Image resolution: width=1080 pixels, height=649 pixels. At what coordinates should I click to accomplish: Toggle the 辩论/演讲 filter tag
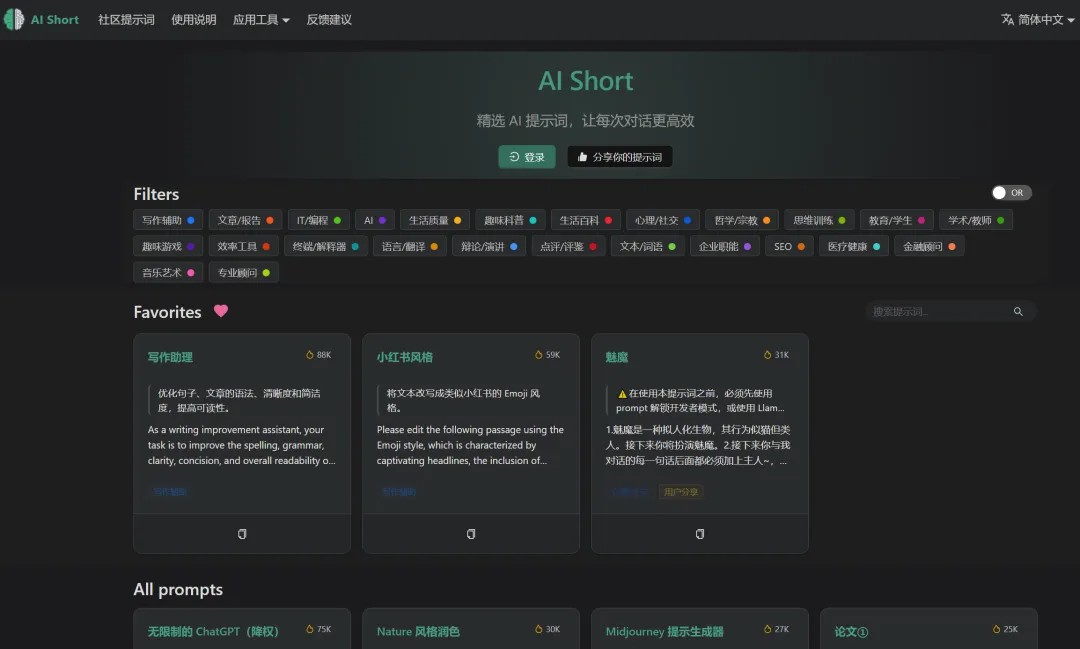489,247
